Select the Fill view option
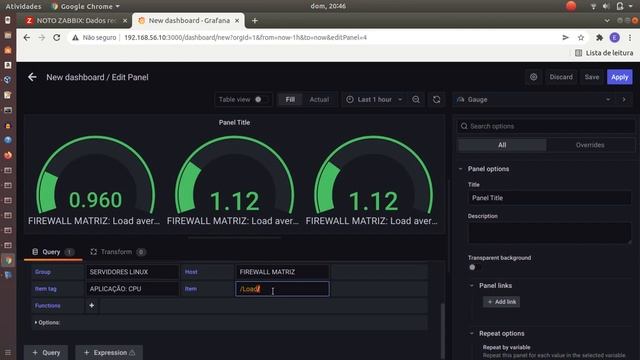 [x=290, y=100]
